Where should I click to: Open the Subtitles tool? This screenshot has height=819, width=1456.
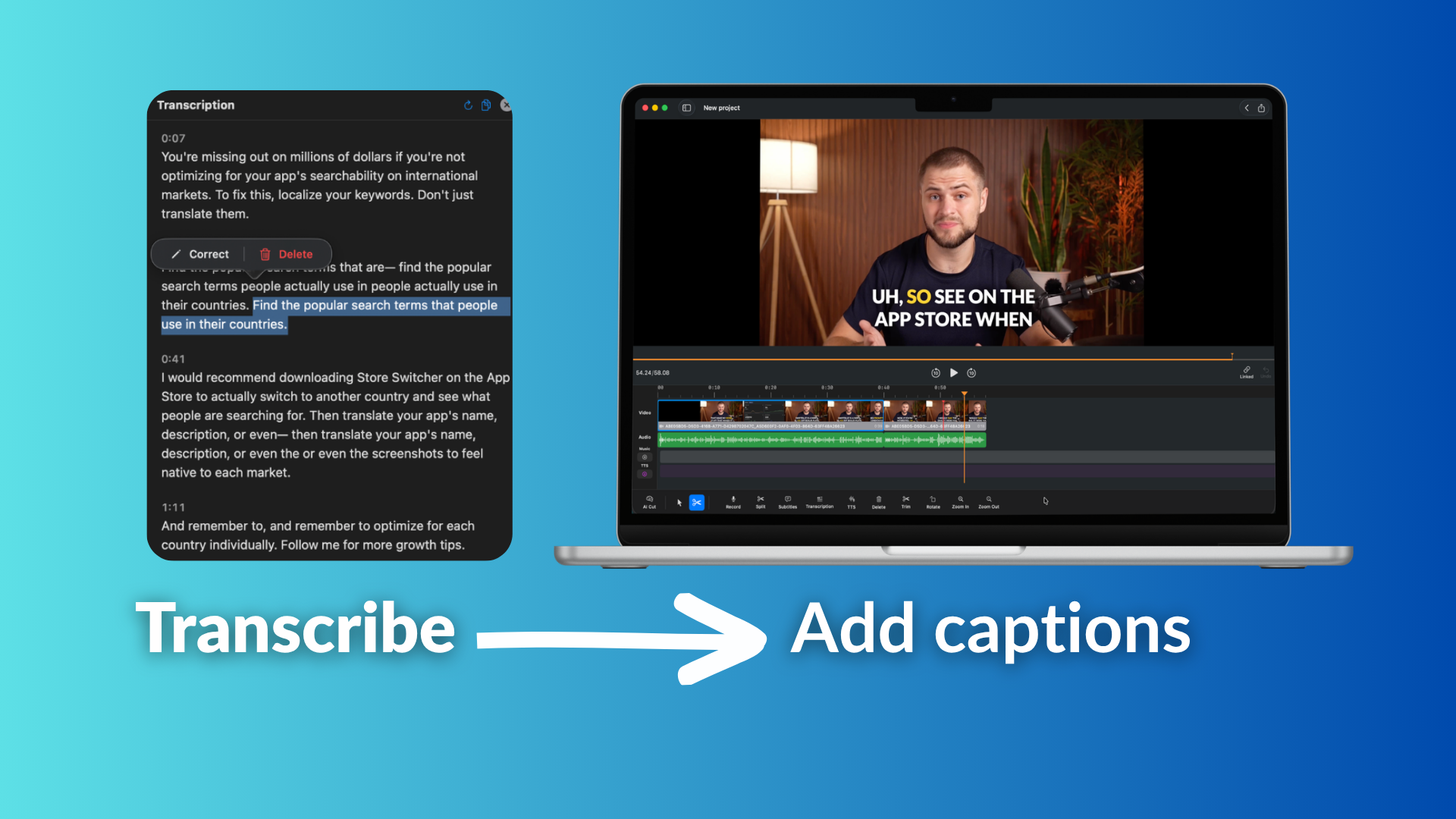pos(788,502)
